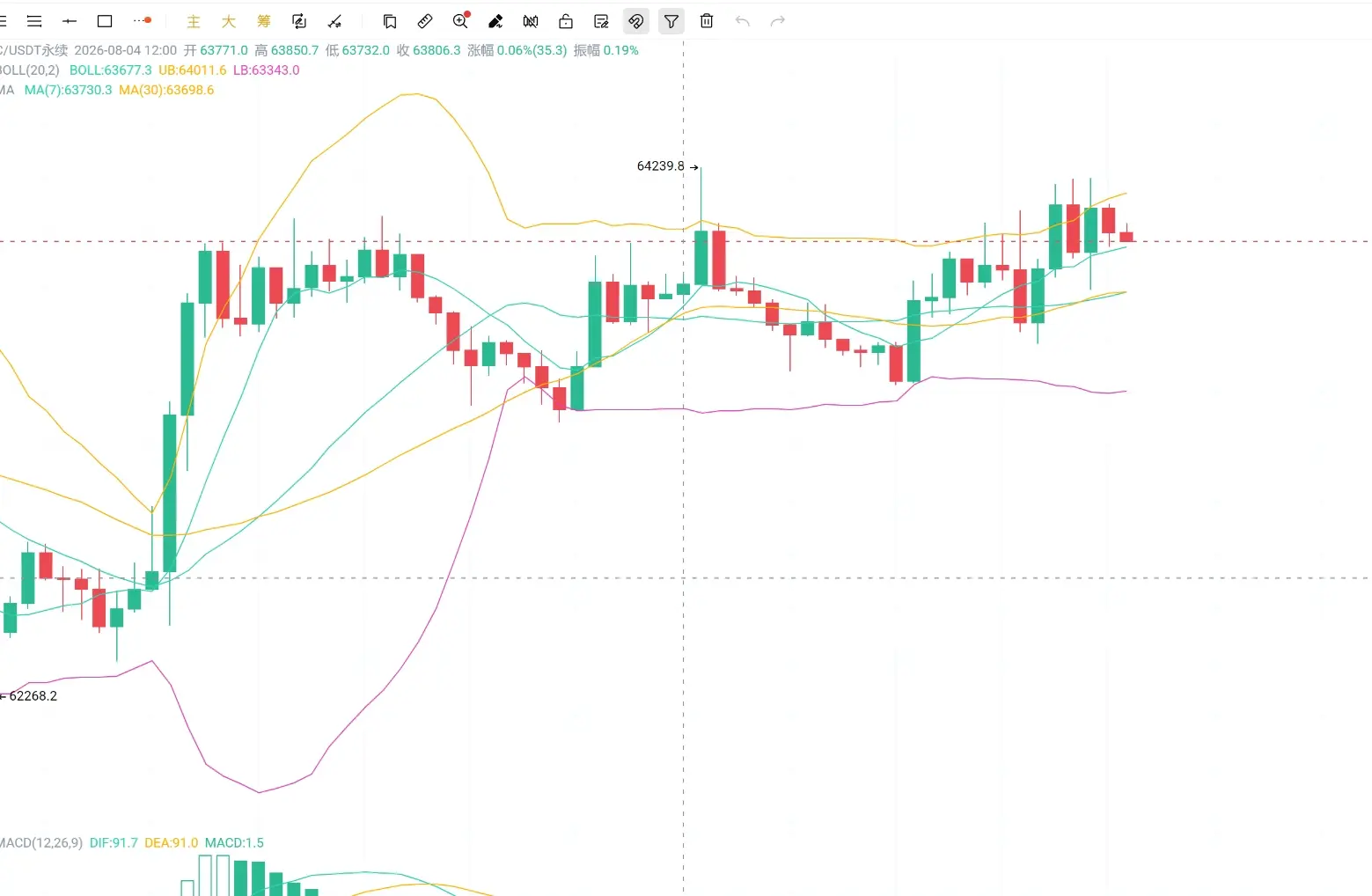Click the DIF:91.7 value

[x=114, y=843]
